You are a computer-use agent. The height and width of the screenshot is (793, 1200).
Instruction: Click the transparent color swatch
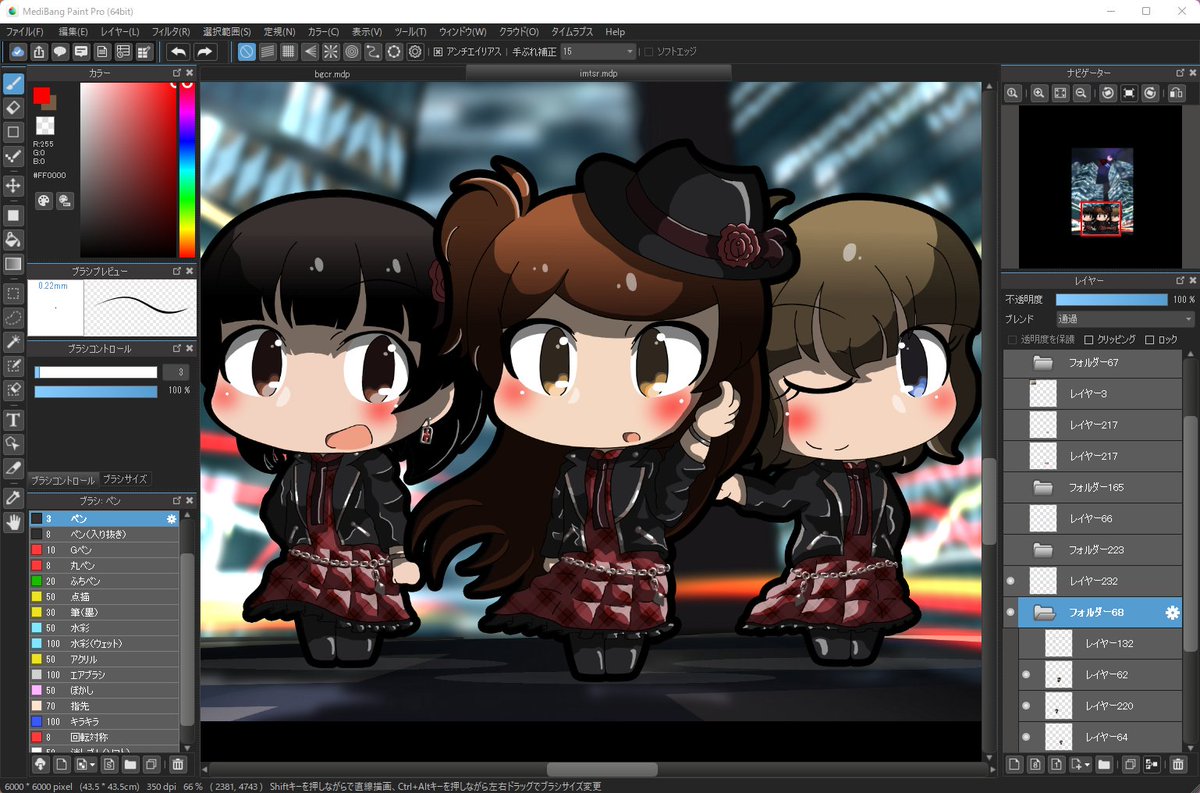45,125
